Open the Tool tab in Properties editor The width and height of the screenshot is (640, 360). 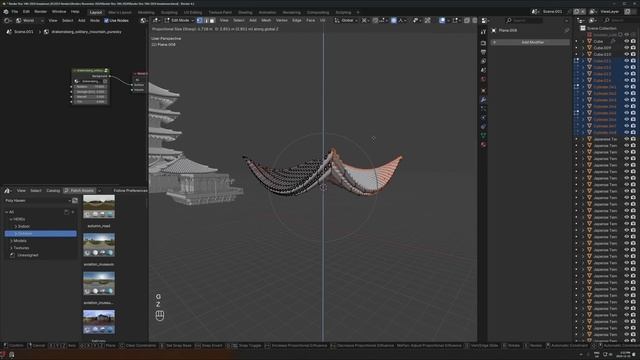tap(483, 32)
